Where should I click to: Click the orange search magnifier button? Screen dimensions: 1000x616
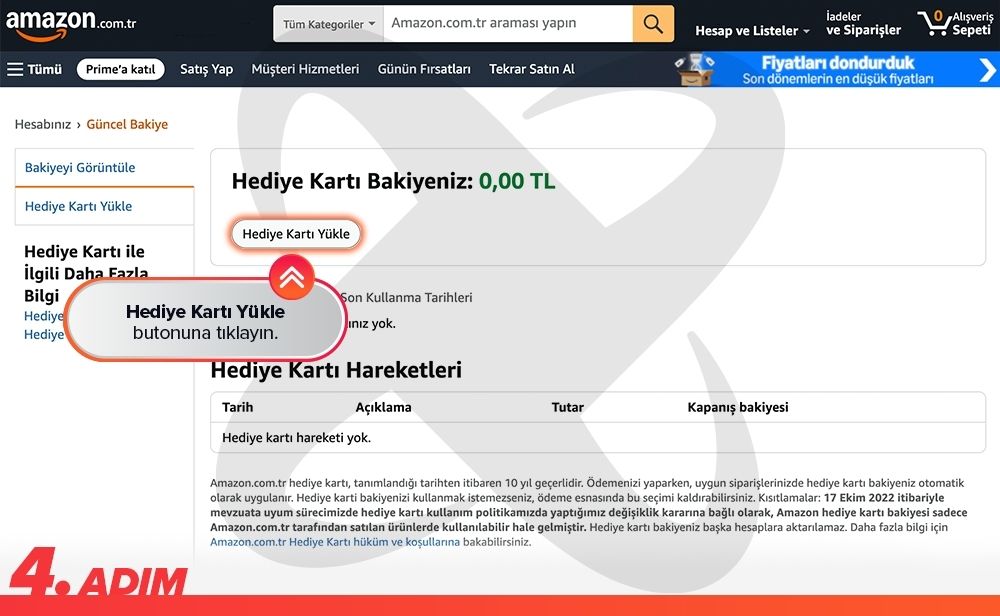pos(653,24)
